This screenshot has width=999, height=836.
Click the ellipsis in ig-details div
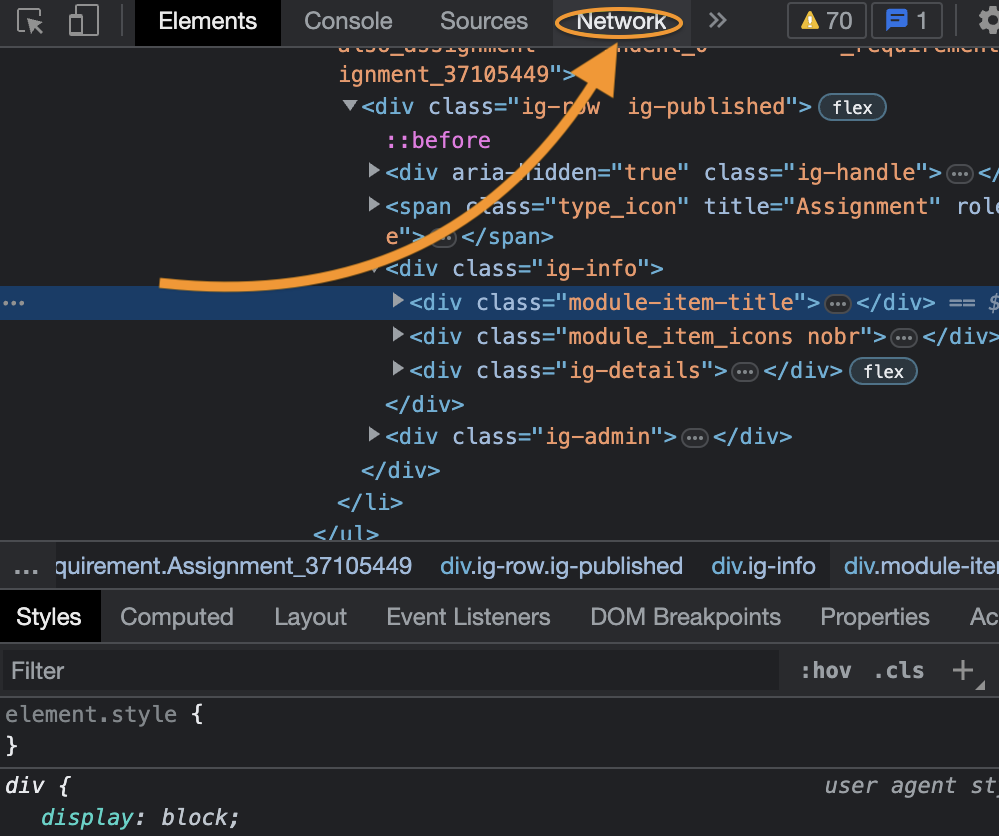[x=744, y=371]
